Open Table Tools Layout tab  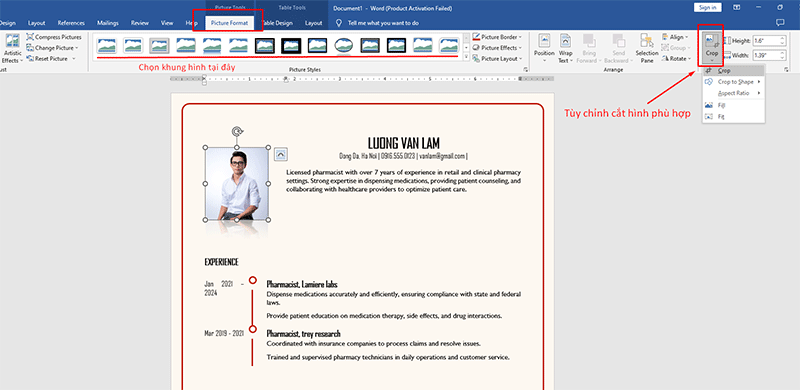[x=313, y=23]
